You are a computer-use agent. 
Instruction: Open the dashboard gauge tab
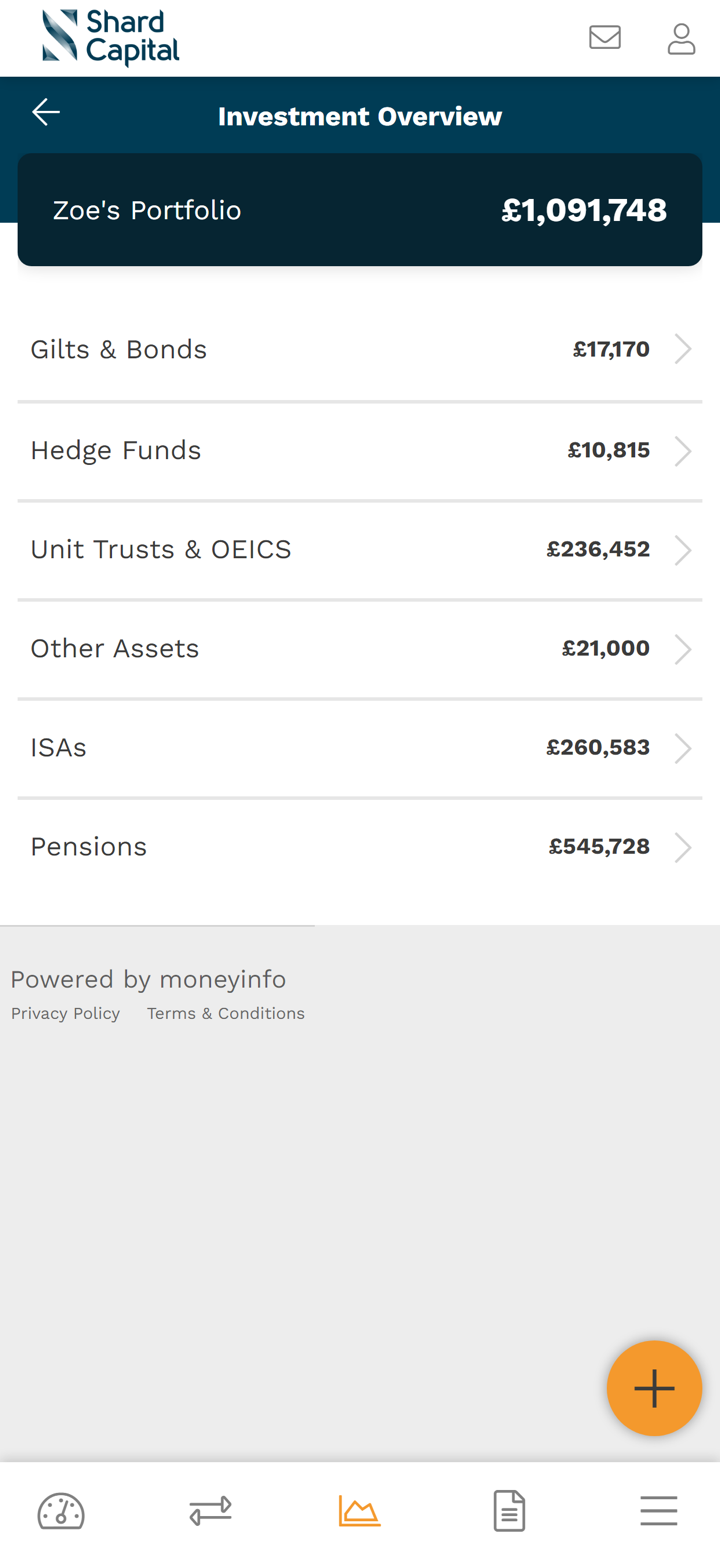click(61, 1511)
